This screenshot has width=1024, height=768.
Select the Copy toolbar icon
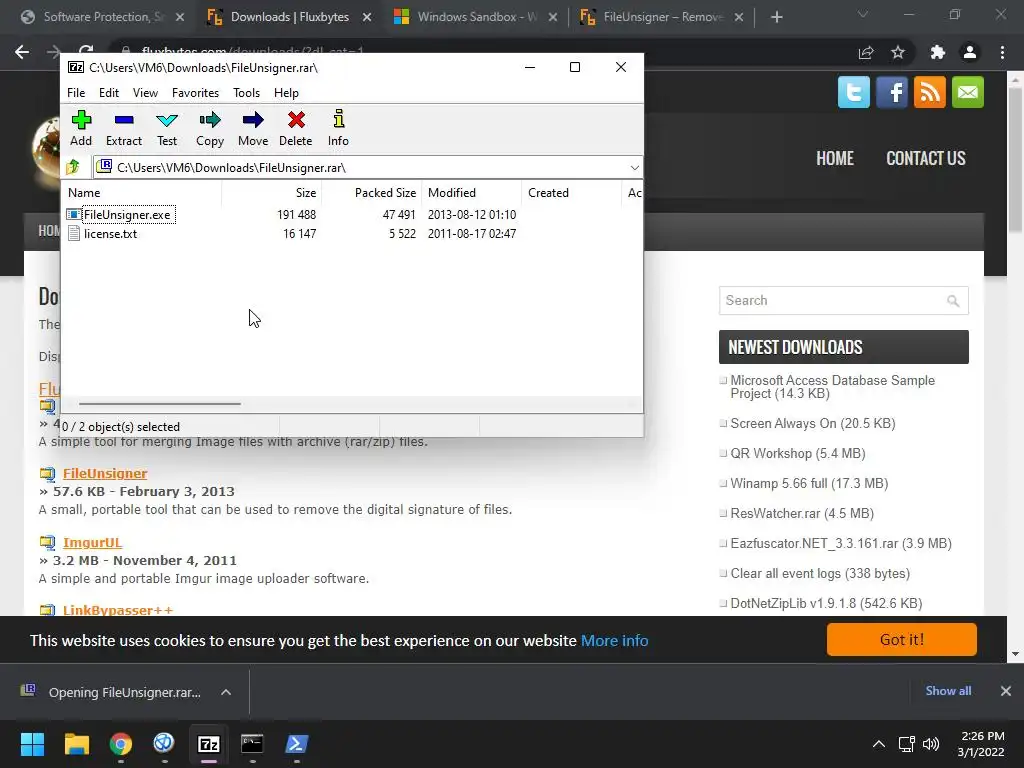point(210,128)
